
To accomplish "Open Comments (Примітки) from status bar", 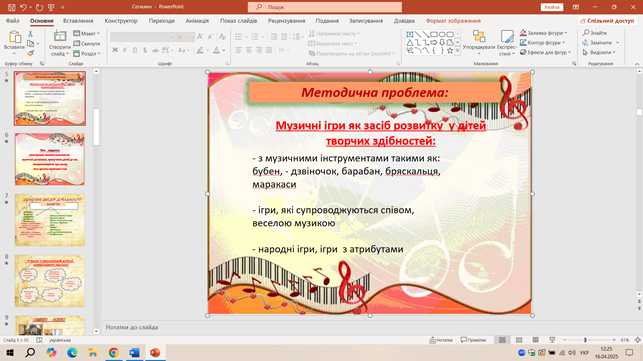I will click(x=473, y=340).
